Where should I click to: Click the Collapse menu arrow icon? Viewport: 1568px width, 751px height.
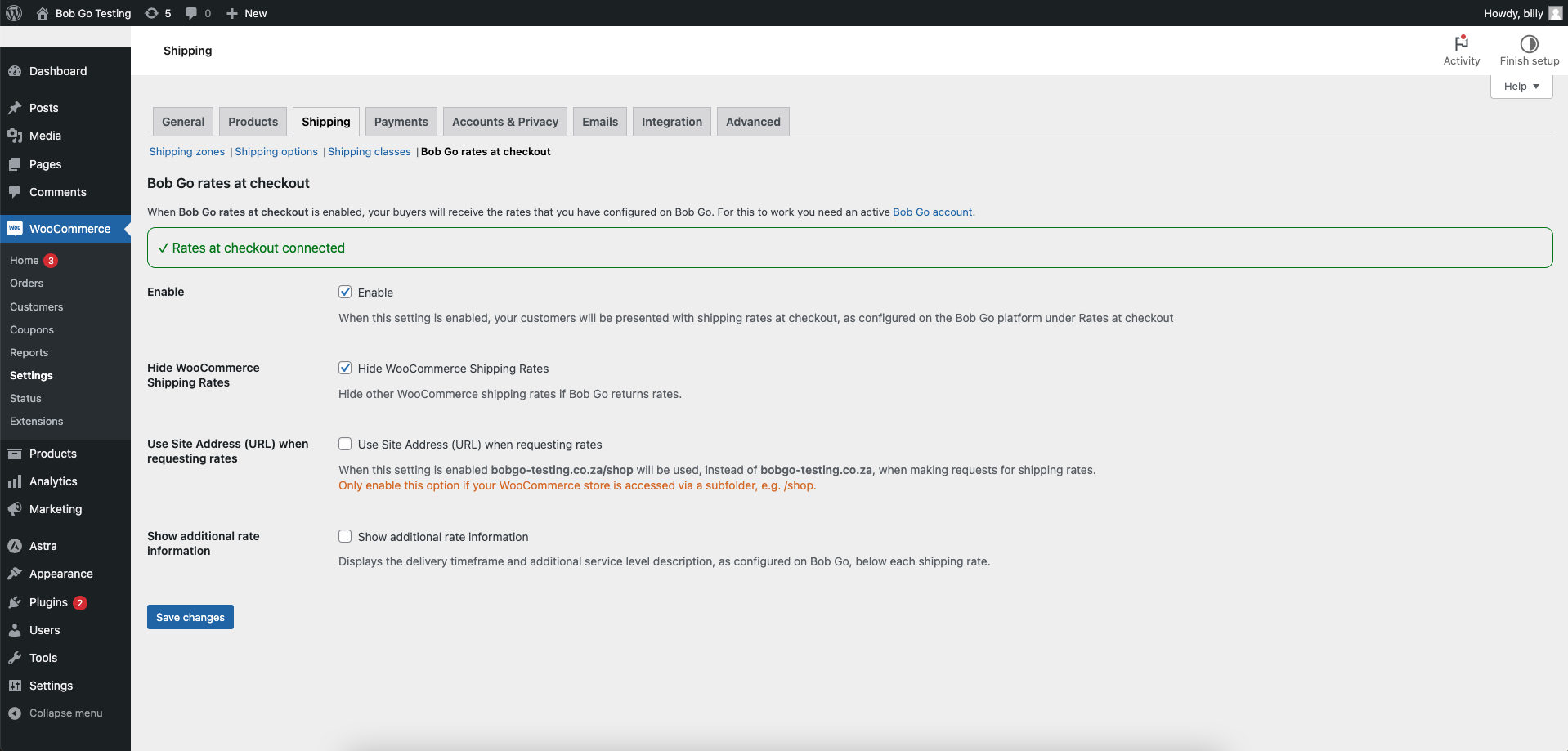point(15,713)
